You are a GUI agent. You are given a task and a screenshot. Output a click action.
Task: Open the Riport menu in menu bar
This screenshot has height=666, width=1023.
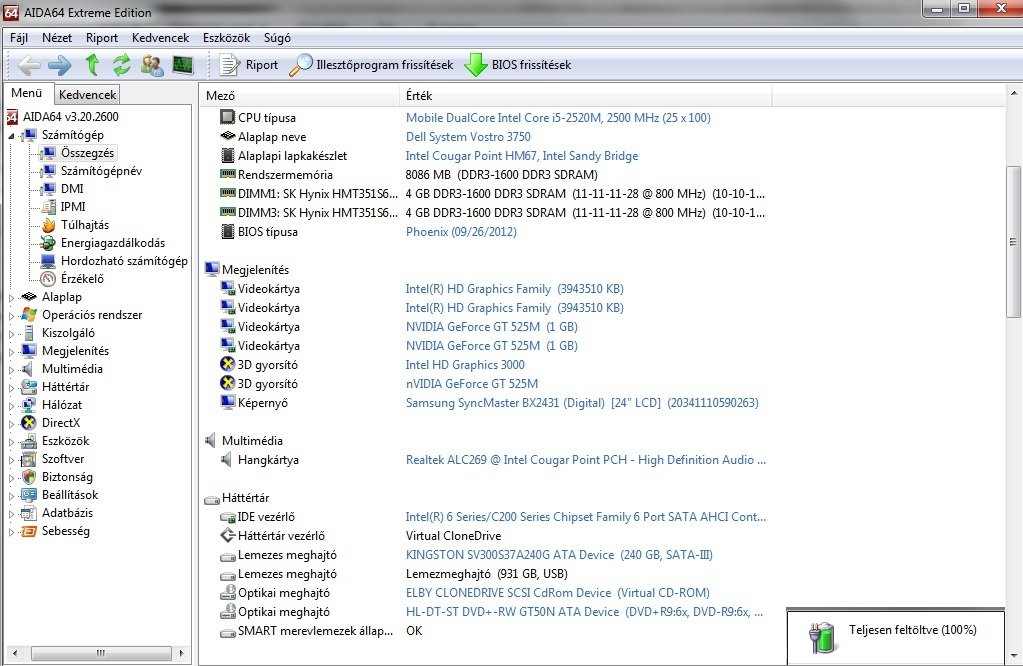[102, 38]
